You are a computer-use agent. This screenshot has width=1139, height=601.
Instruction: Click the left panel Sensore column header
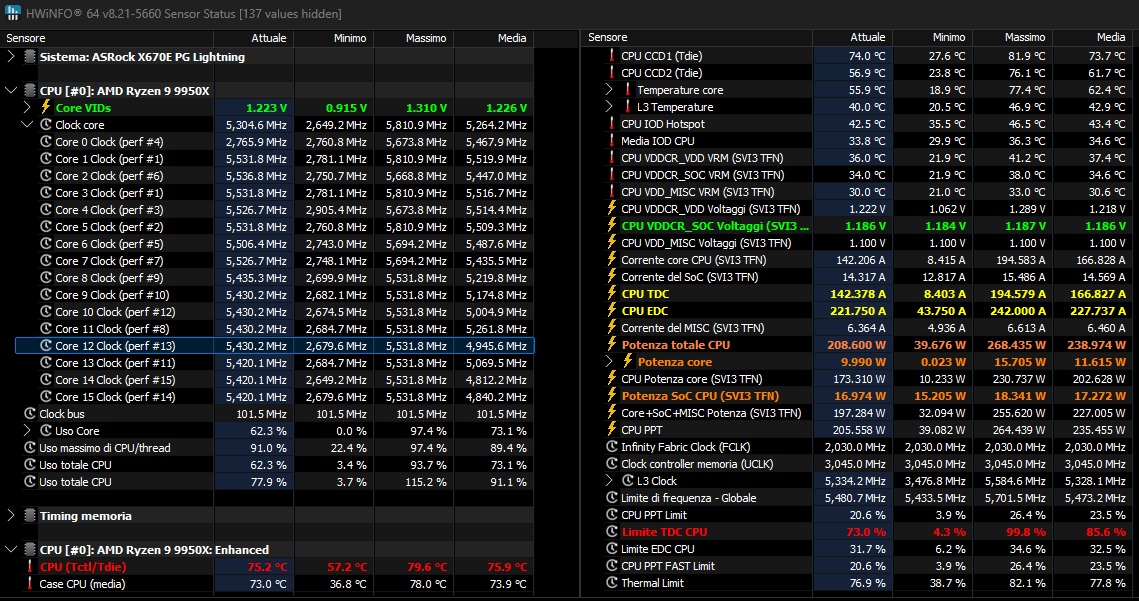coord(109,38)
